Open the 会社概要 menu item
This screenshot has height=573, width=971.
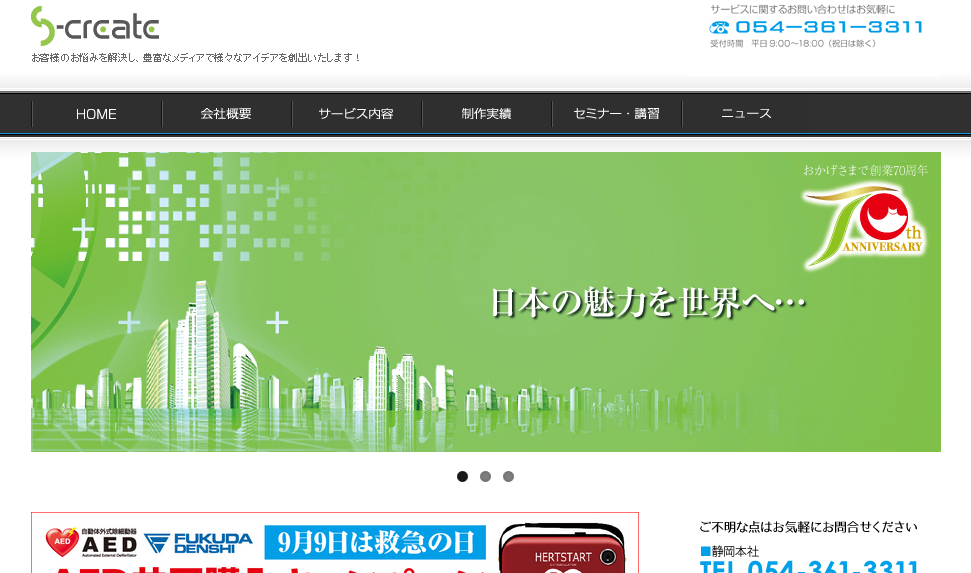[x=226, y=114]
